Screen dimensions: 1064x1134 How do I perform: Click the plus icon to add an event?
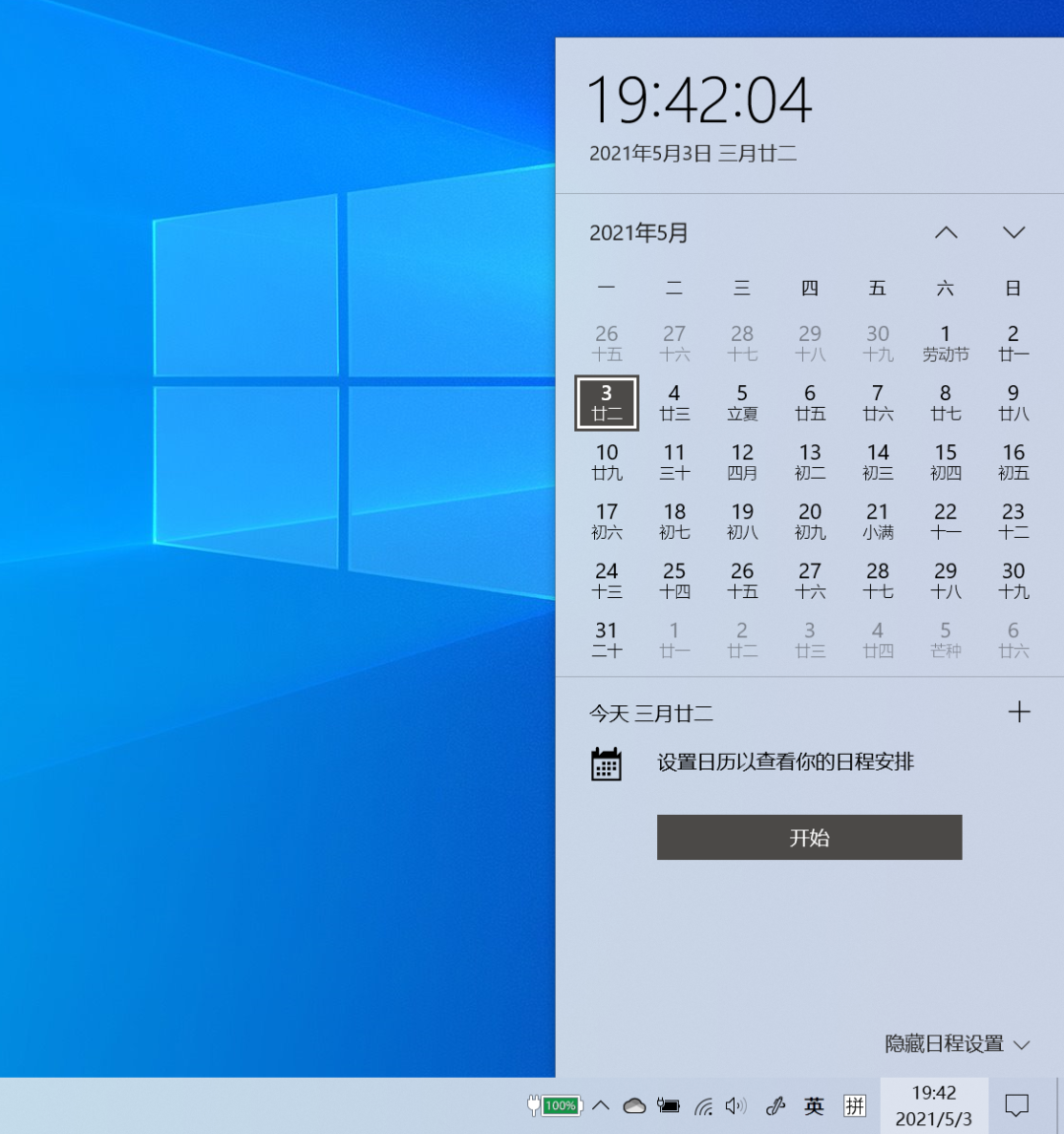(x=1020, y=711)
